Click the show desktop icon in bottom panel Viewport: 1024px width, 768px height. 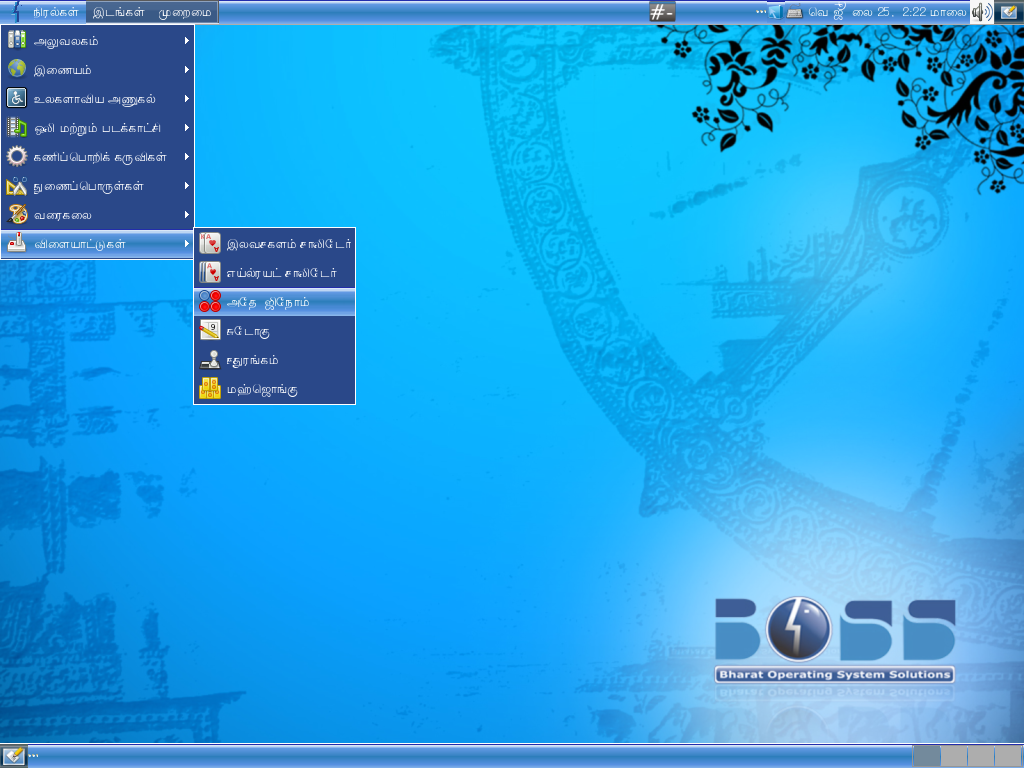tap(14, 756)
